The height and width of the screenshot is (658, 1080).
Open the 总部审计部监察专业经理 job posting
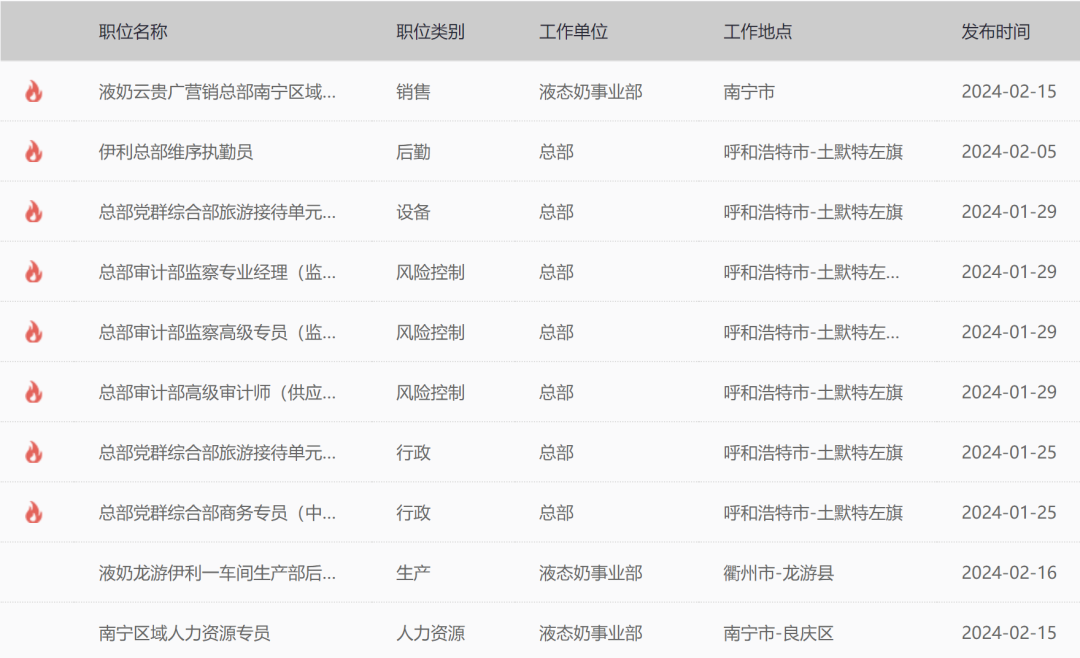(x=217, y=272)
